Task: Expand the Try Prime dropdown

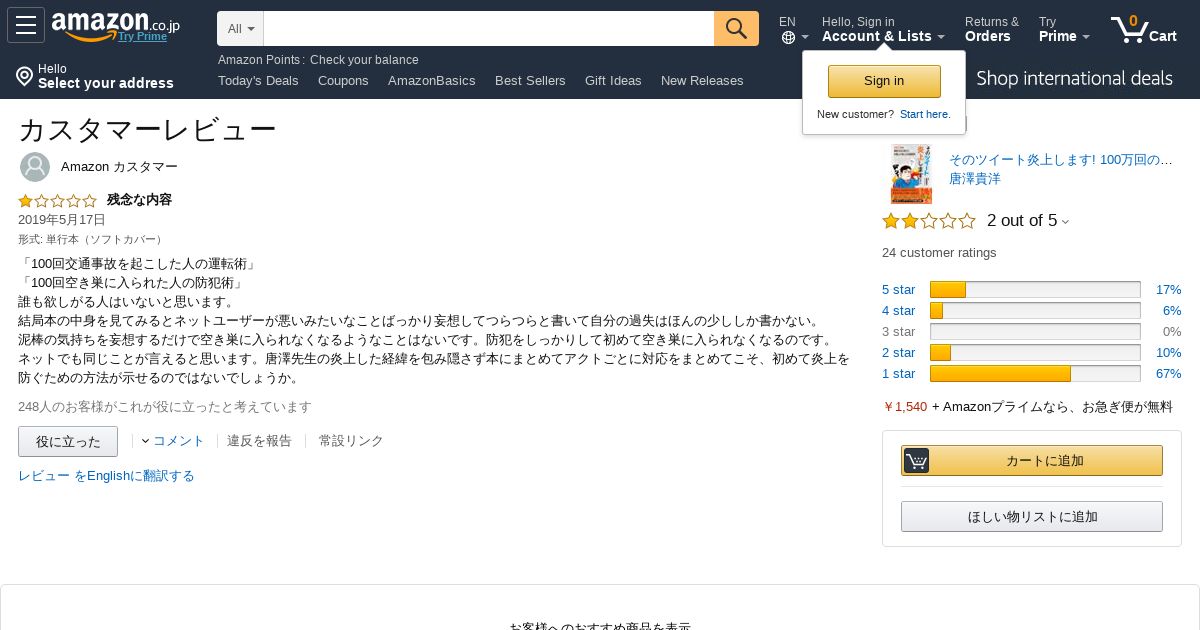Action: click(x=1064, y=29)
